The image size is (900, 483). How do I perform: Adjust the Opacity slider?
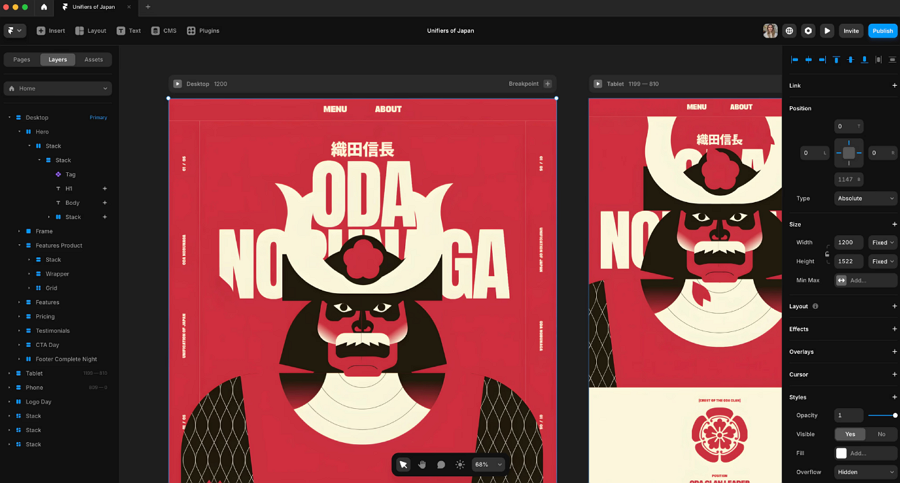[x=882, y=415]
